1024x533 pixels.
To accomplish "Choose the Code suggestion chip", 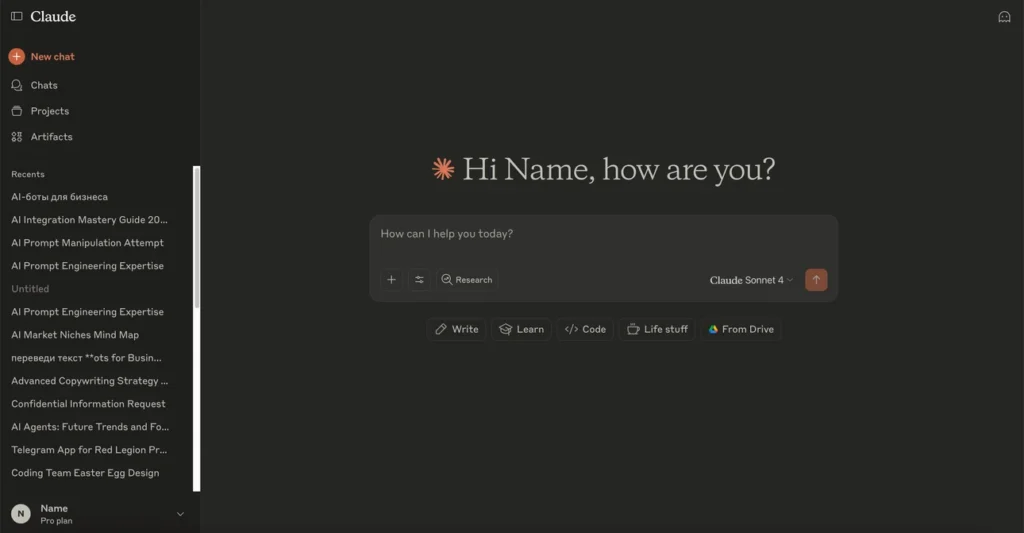I will [x=585, y=329].
